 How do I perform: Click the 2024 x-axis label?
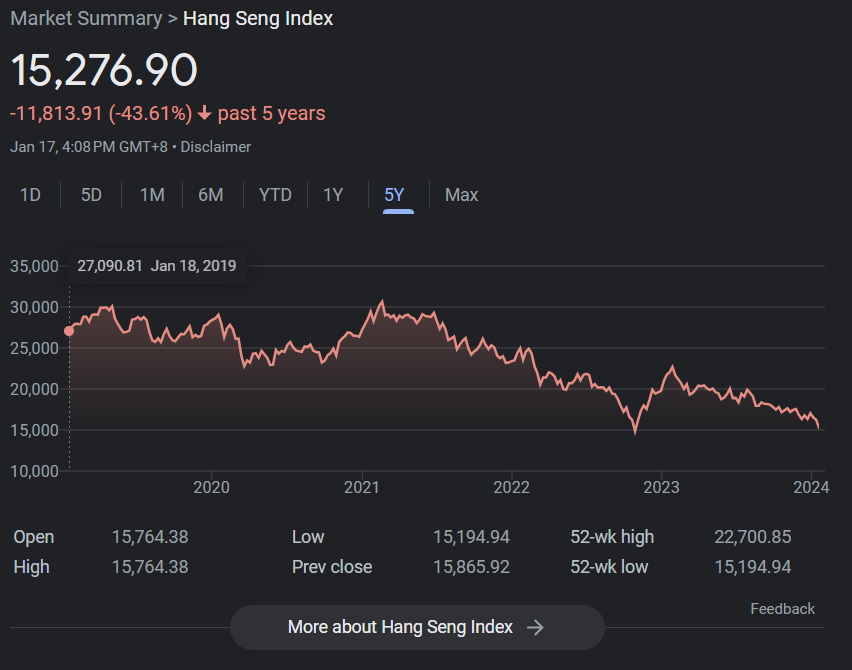point(811,487)
